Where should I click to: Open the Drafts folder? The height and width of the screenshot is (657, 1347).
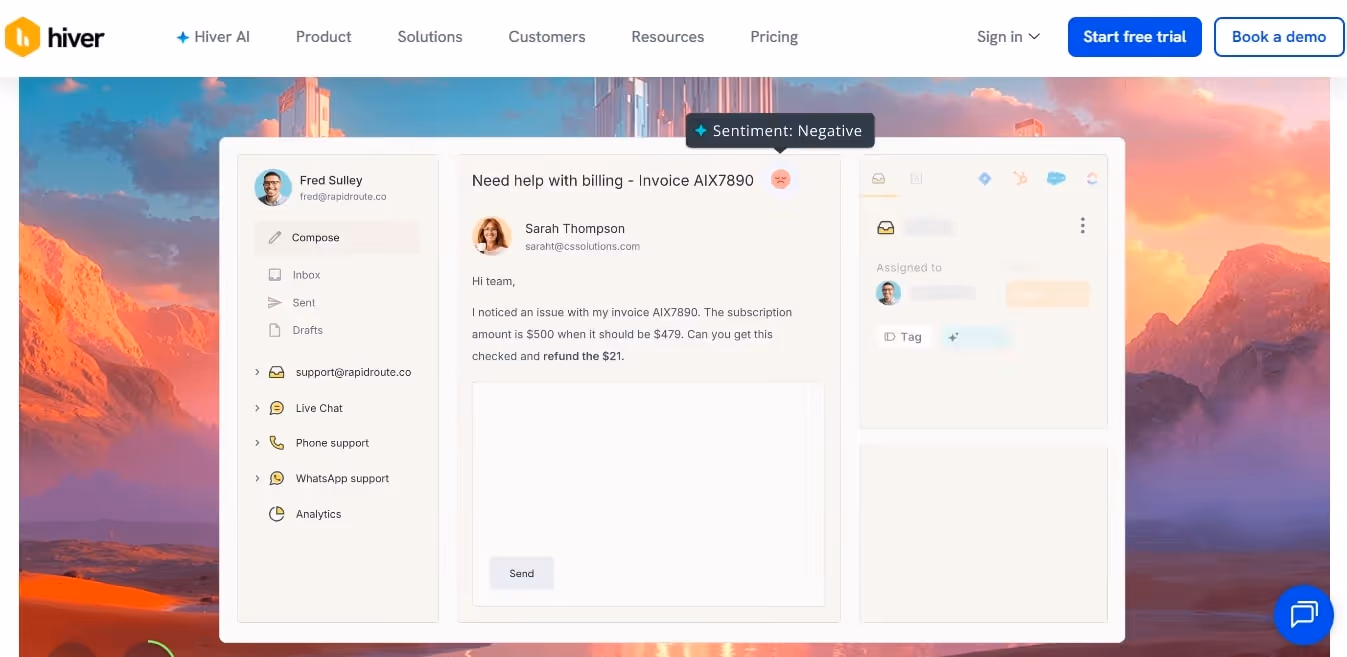pyautogui.click(x=307, y=330)
